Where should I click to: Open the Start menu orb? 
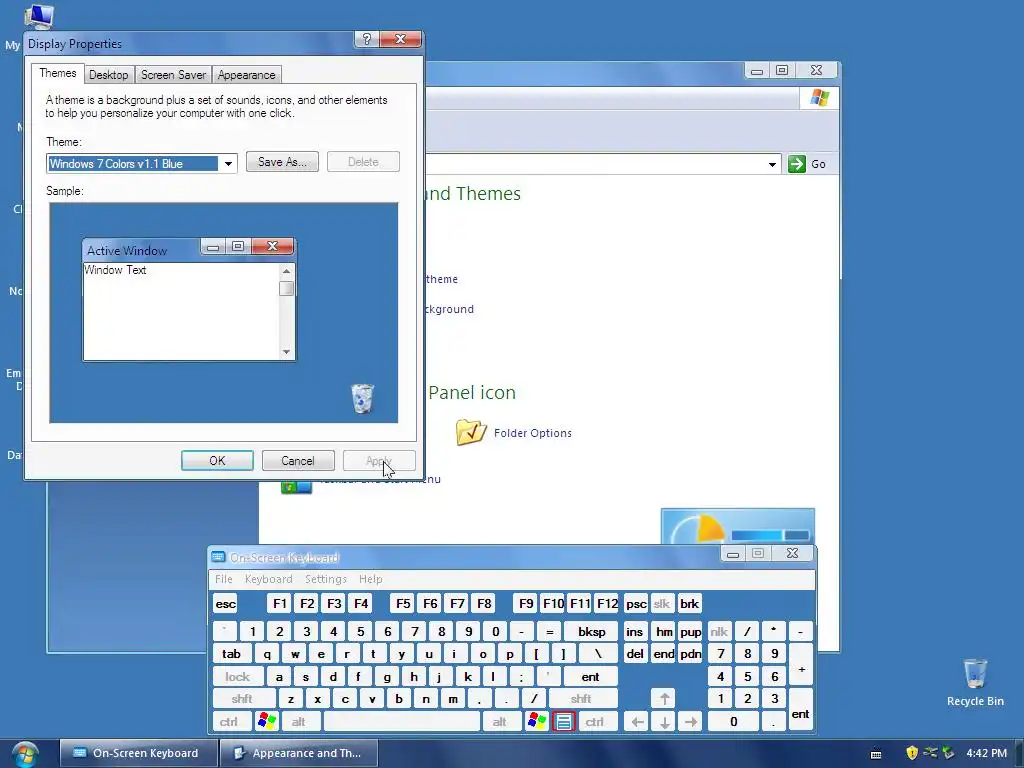pyautogui.click(x=25, y=754)
